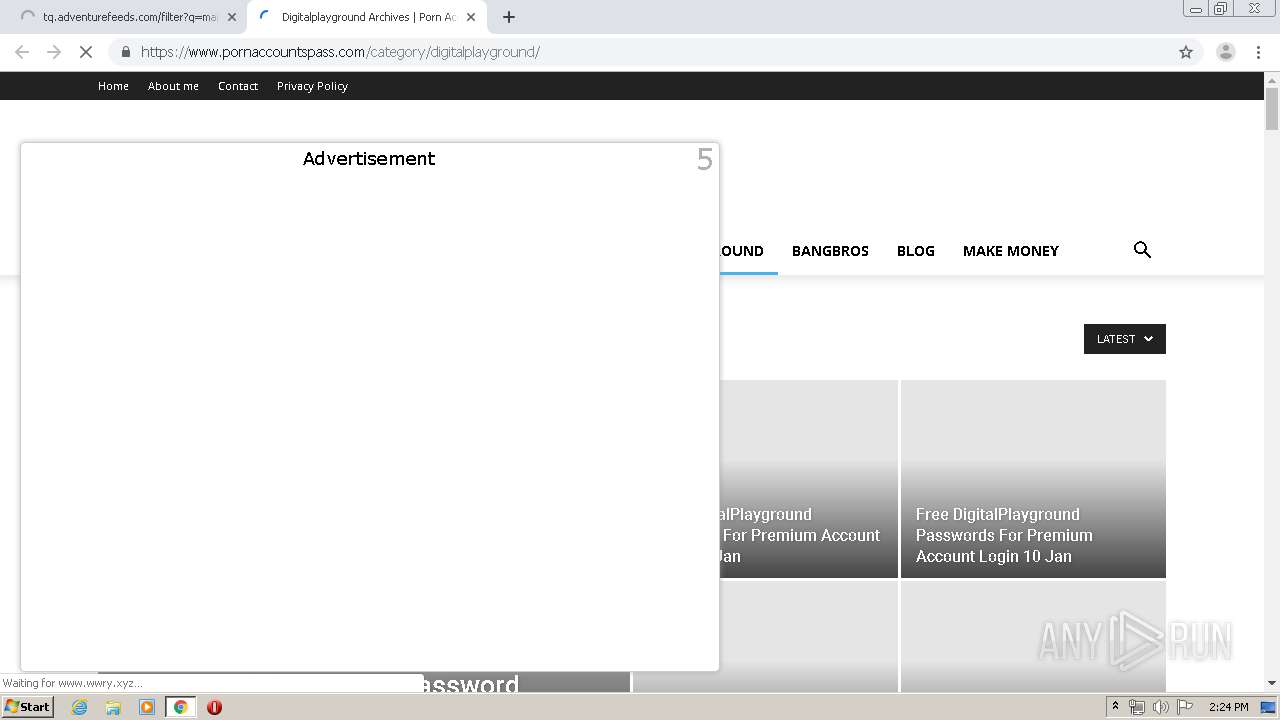Switch to the Digitalplayground Archives tab
Image resolution: width=1280 pixels, height=720 pixels.
click(x=366, y=17)
